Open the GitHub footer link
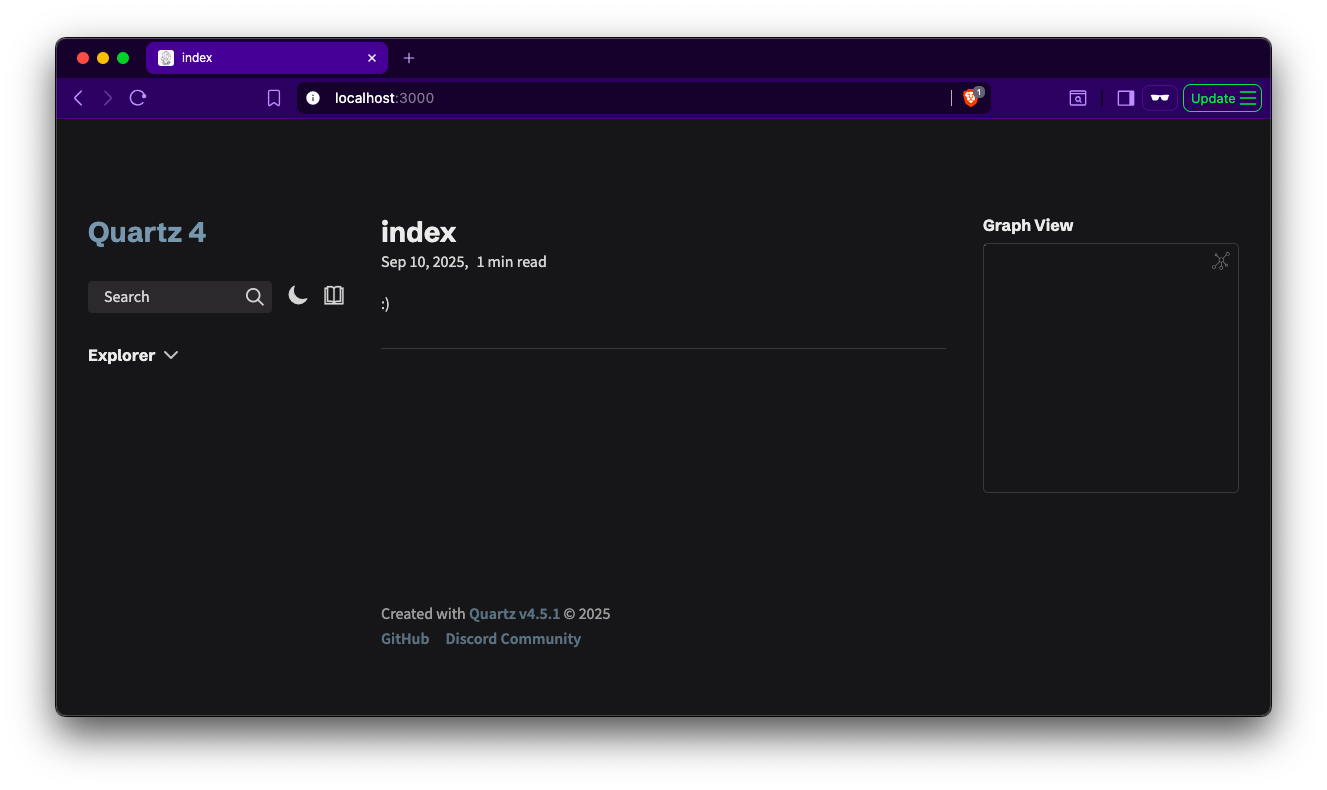 coord(405,639)
